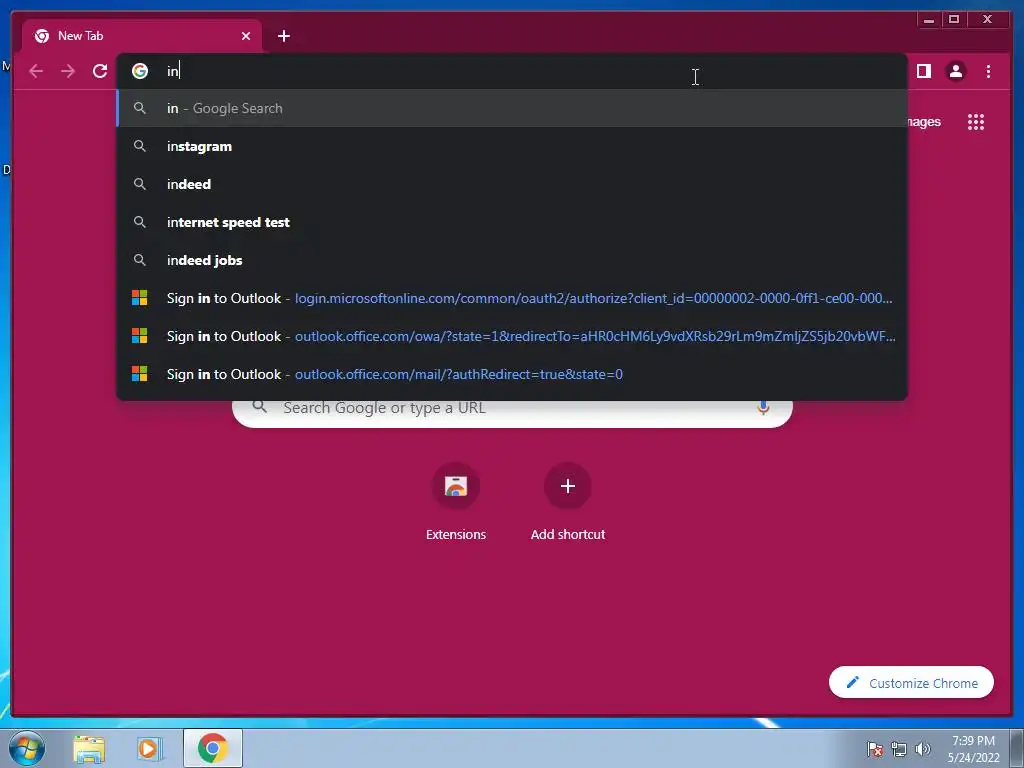Screen dimensions: 1024x768
Task: Click the search icon beside "indeed jobs"
Action: (140, 260)
